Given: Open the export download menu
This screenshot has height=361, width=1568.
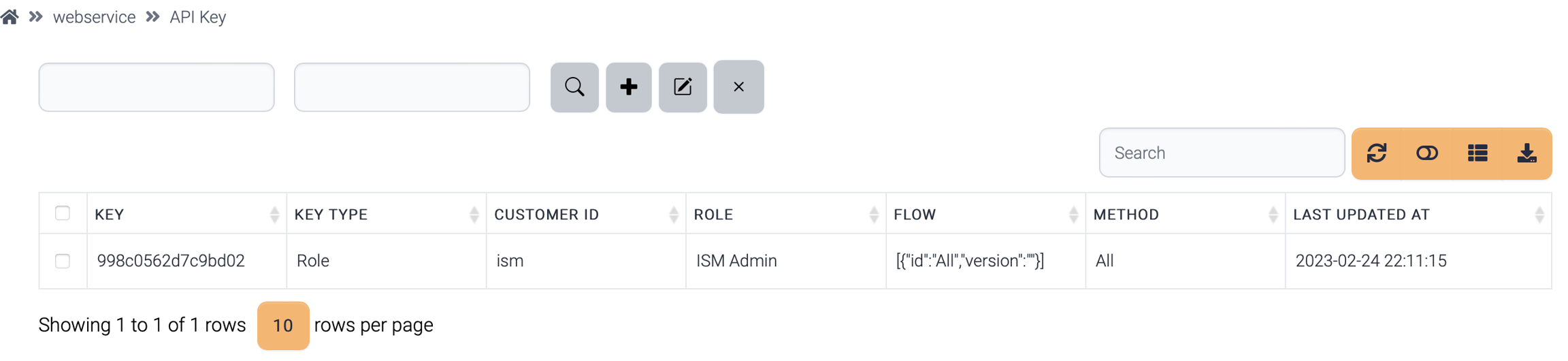Looking at the screenshot, I should [x=1527, y=153].
